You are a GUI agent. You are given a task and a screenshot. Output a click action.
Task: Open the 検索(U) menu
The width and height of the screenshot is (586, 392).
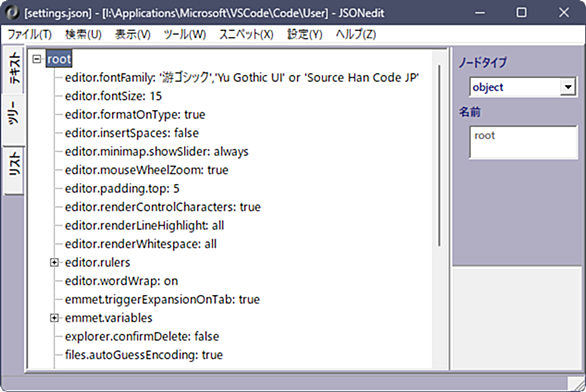point(83,34)
